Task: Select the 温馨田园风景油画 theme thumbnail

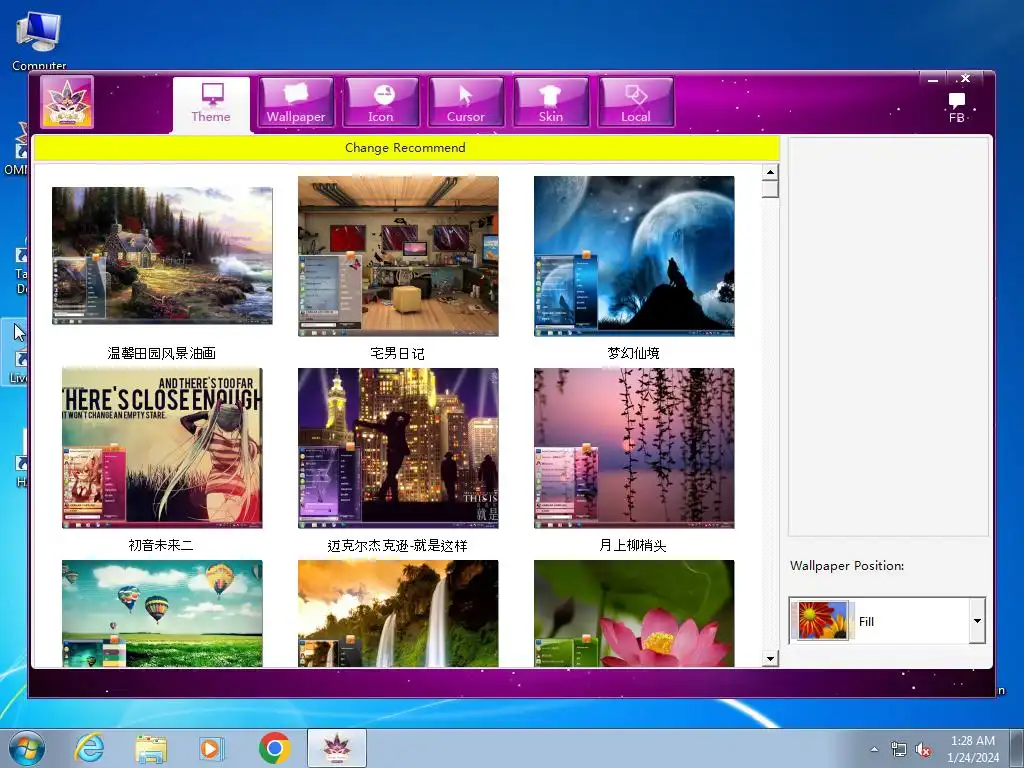Action: pos(162,255)
